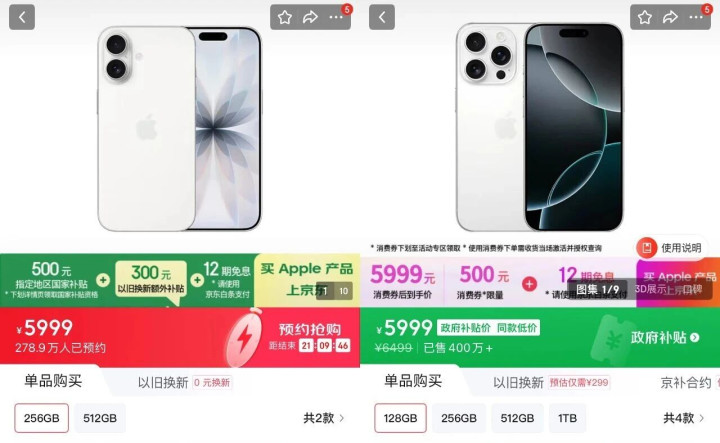Expand 共4款 variants list
Screen dimensions: 720x443
[x=683, y=418]
